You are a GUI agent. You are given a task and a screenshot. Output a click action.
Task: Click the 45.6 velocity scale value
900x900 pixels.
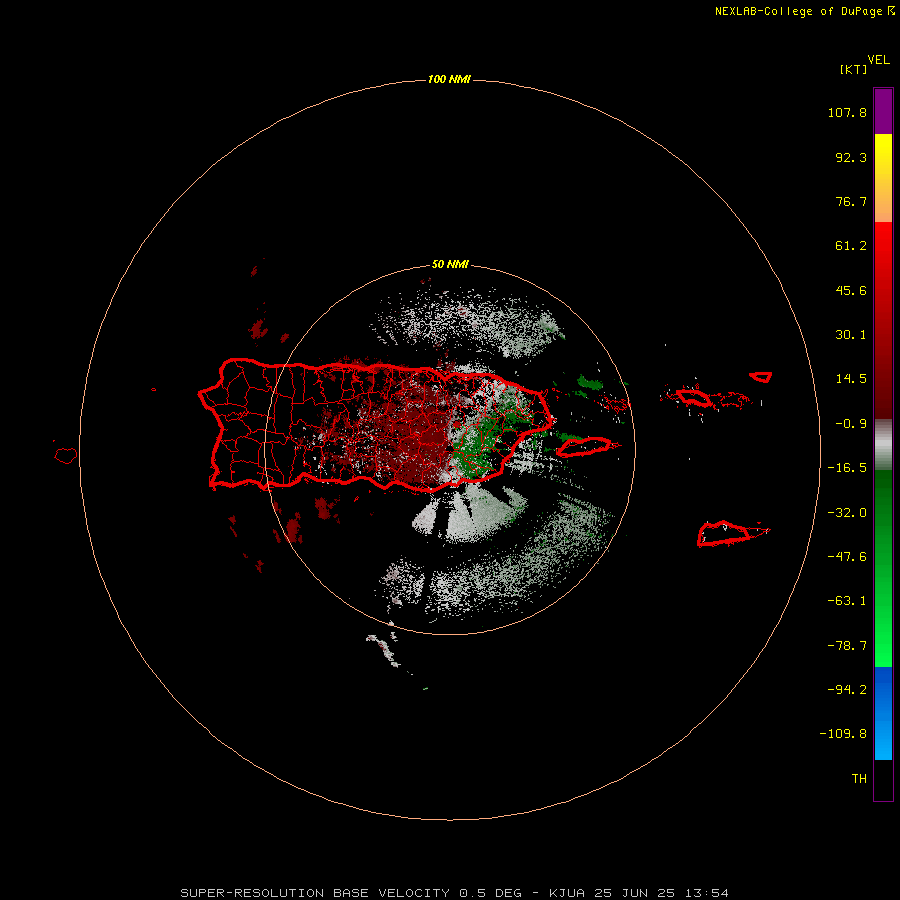pos(851,290)
